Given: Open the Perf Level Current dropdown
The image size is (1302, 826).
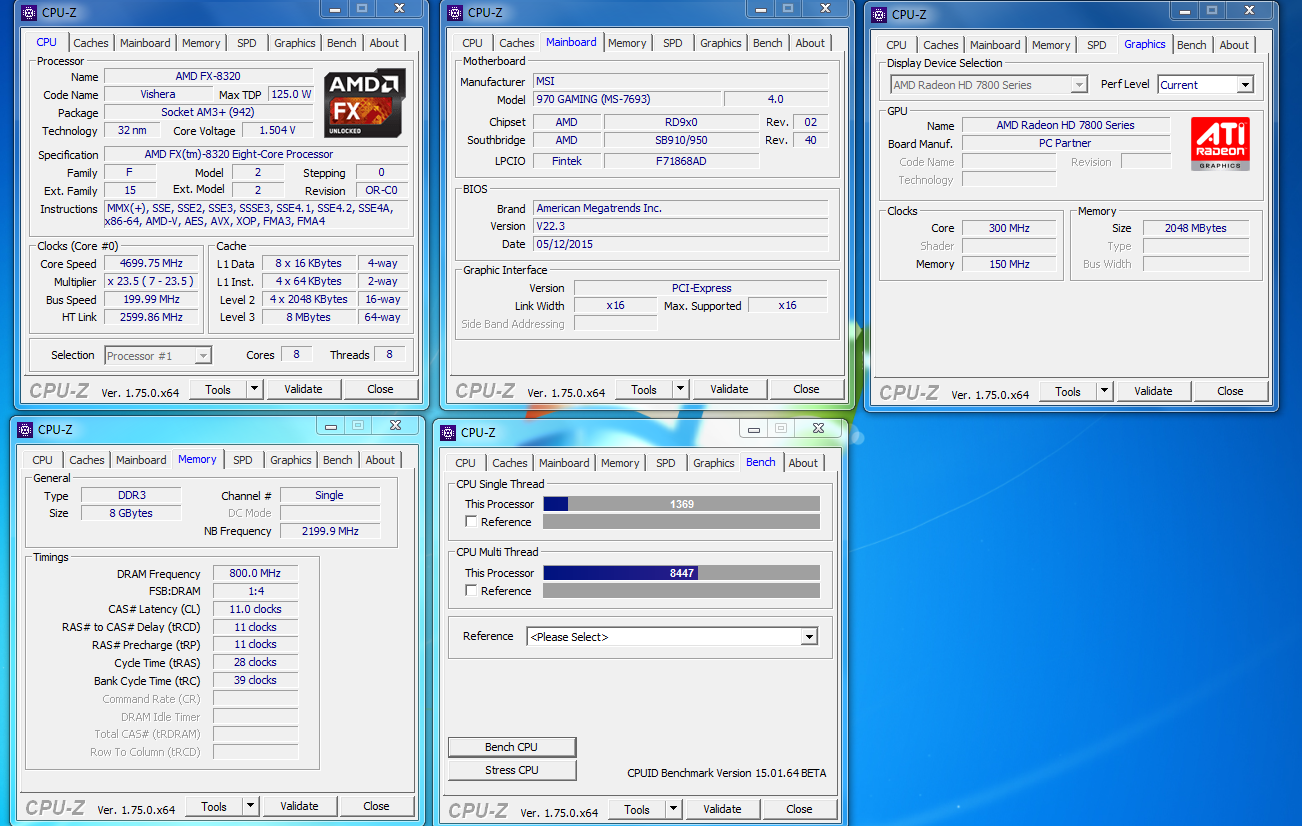Looking at the screenshot, I should coord(1205,85).
